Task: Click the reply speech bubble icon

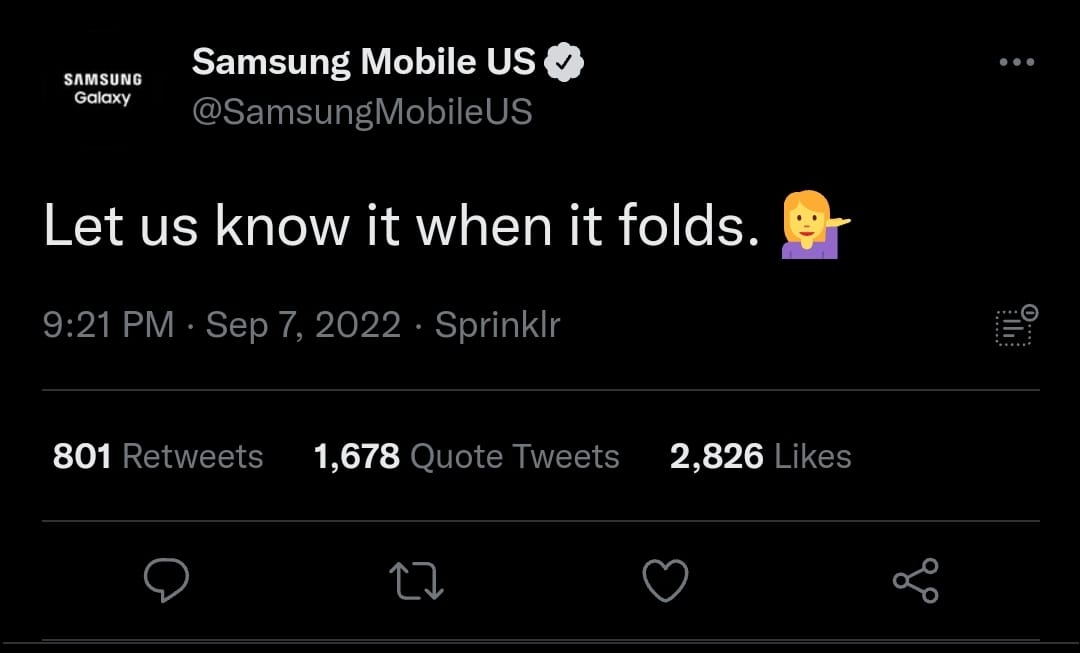Action: (166, 580)
